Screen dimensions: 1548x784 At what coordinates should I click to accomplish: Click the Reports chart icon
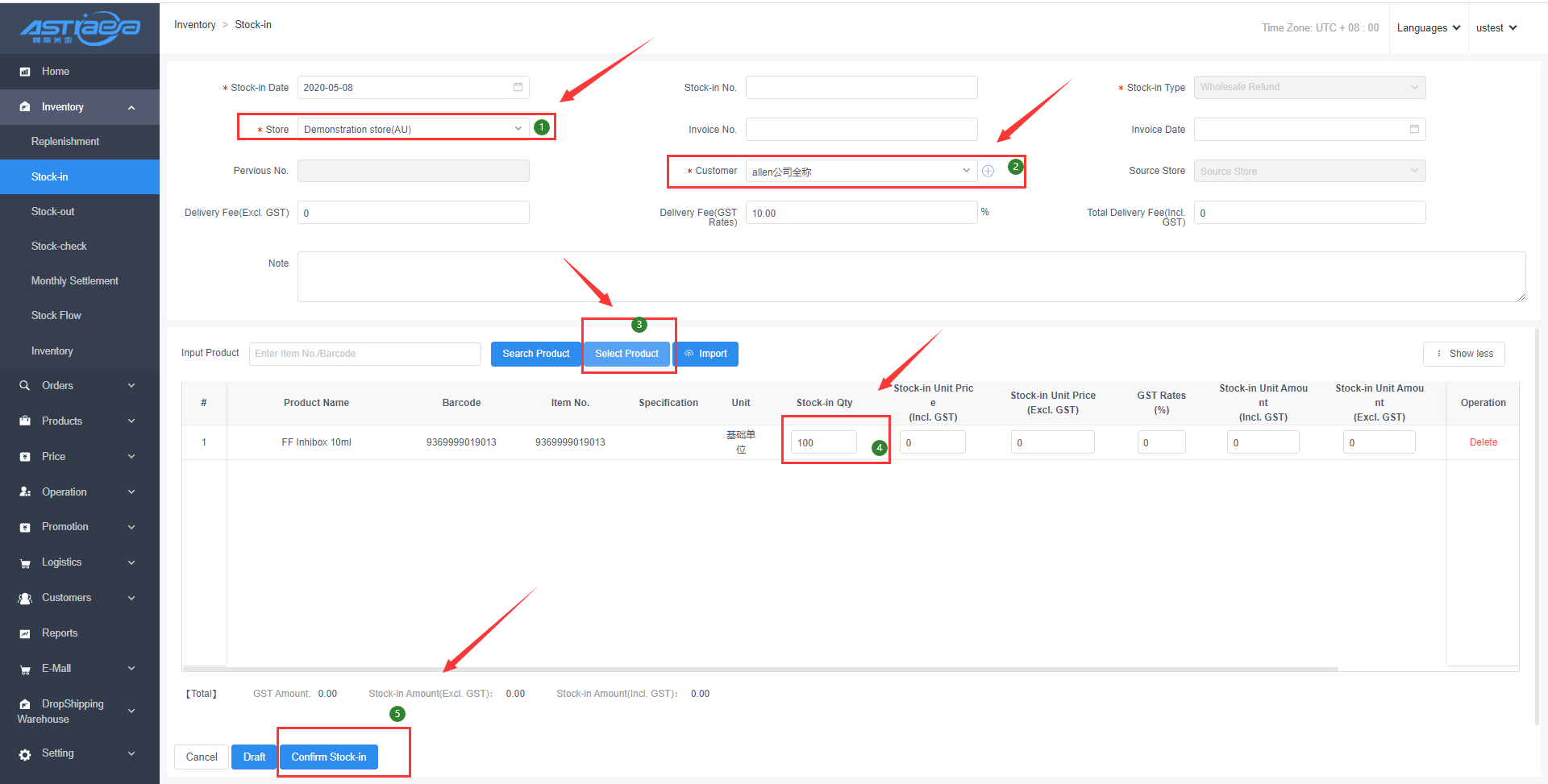tap(25, 633)
